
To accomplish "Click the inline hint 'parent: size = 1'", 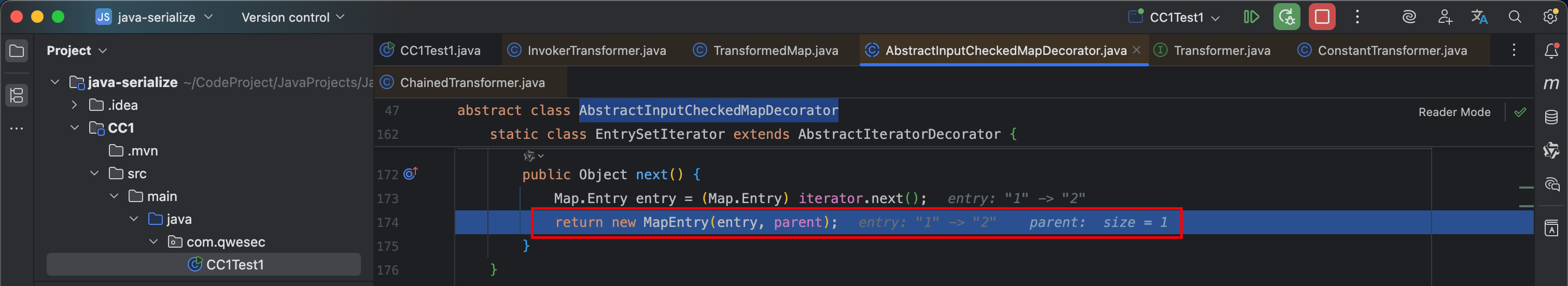I will point(1098,222).
